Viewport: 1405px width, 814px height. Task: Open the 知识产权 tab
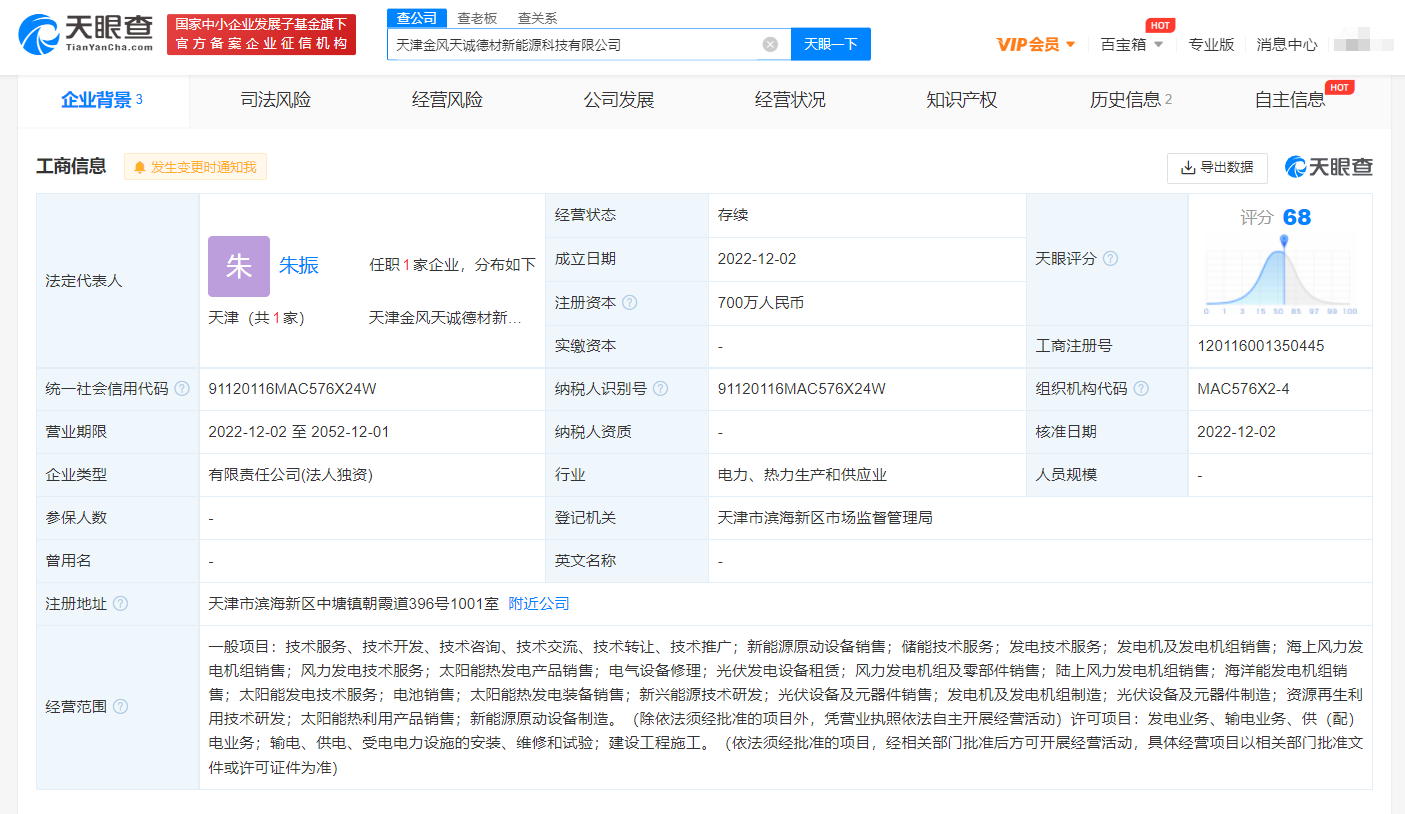pyautogui.click(x=962, y=100)
